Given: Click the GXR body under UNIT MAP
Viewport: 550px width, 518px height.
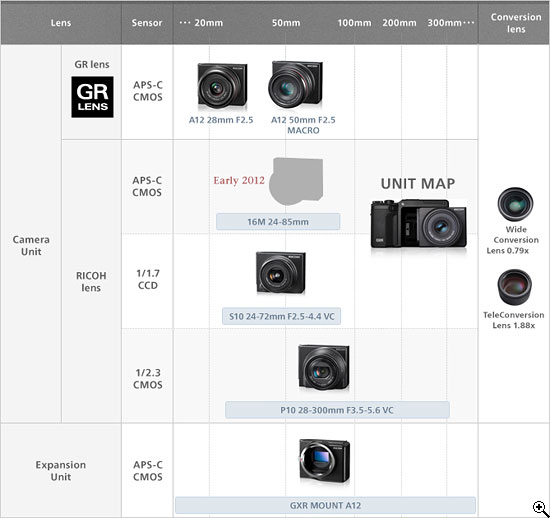Looking at the screenshot, I should 419,224.
